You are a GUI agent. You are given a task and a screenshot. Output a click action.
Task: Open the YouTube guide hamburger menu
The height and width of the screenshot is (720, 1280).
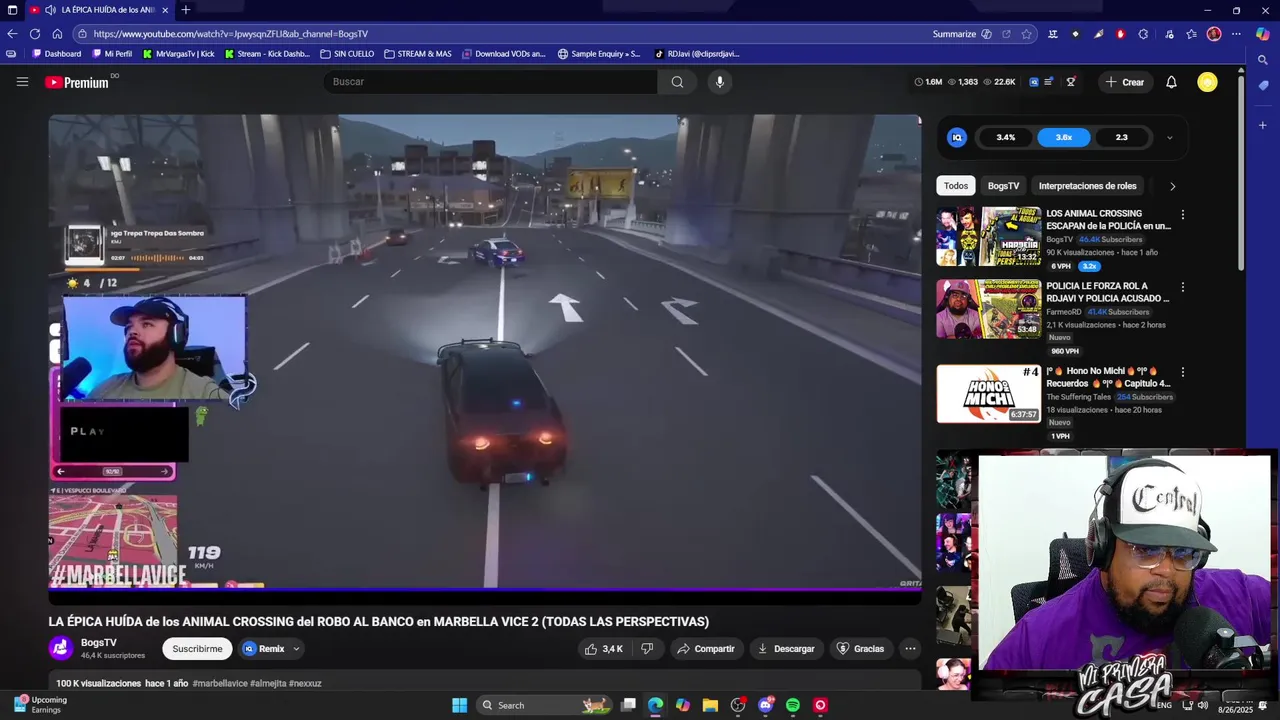(x=22, y=82)
